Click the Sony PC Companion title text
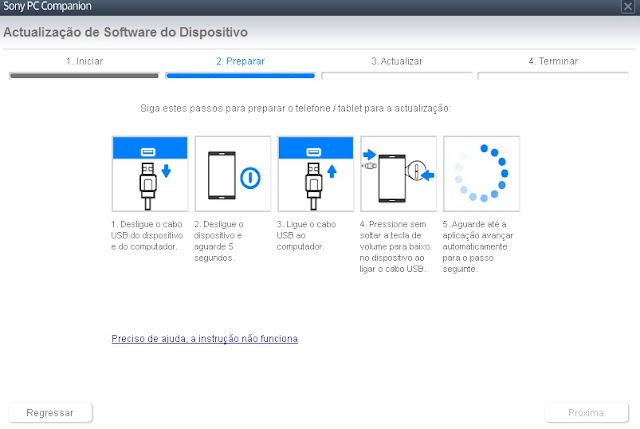Image resolution: width=640 pixels, height=429 pixels. tap(47, 6)
